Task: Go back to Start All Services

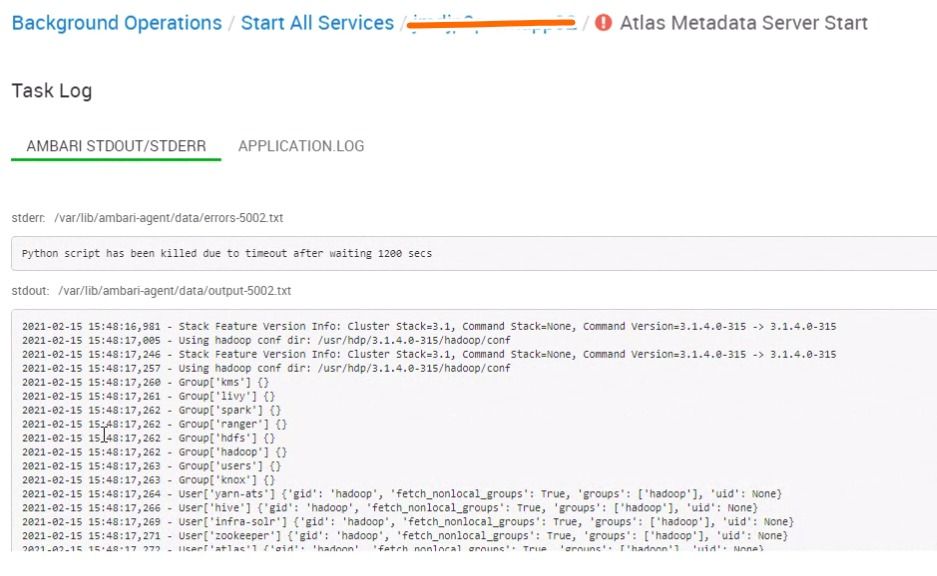Action: click(317, 23)
